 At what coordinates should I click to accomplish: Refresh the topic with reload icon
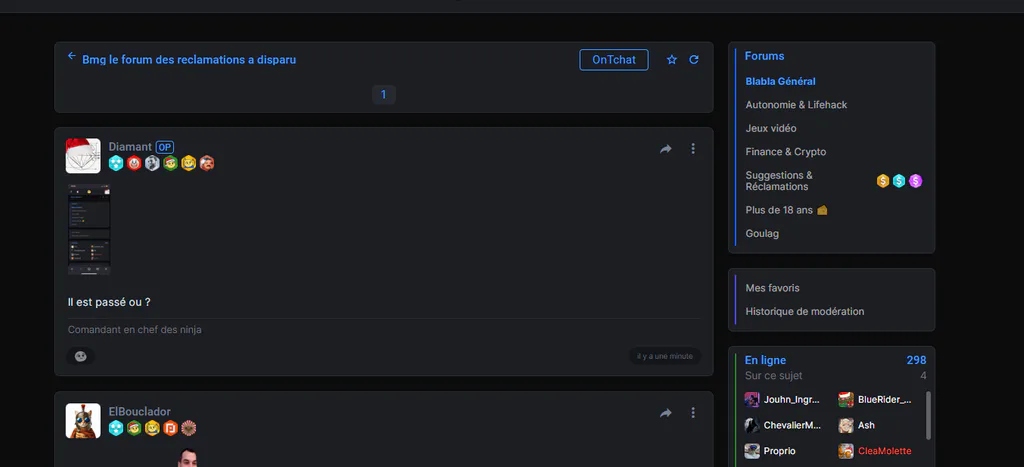coord(694,59)
